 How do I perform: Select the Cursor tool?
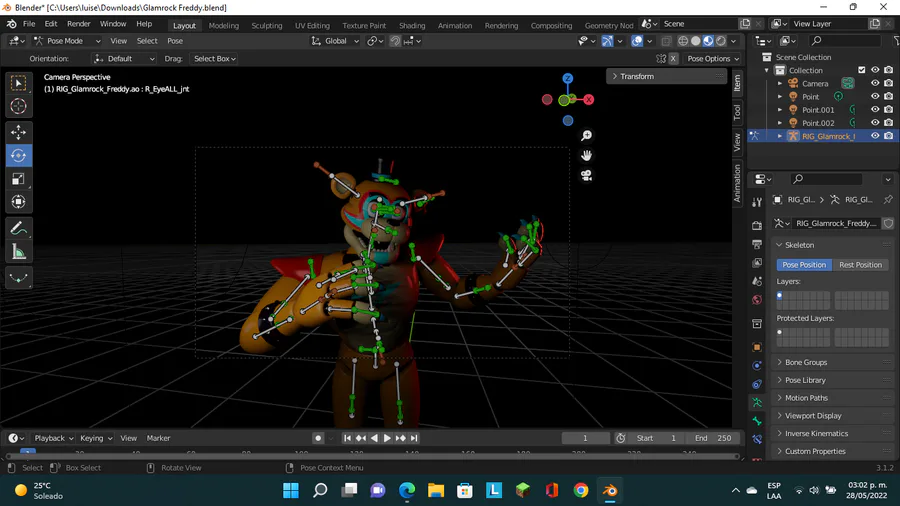click(18, 106)
